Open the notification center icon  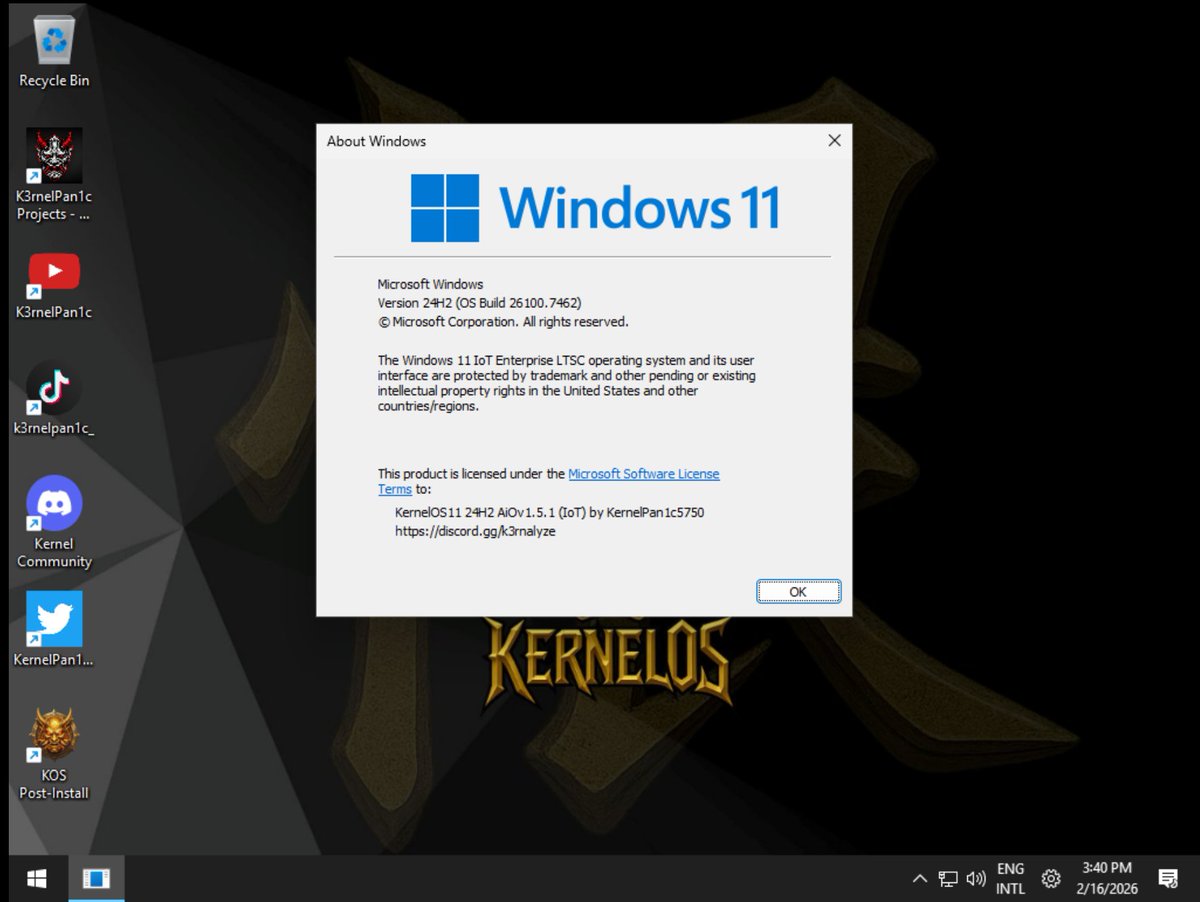pyautogui.click(x=1167, y=879)
